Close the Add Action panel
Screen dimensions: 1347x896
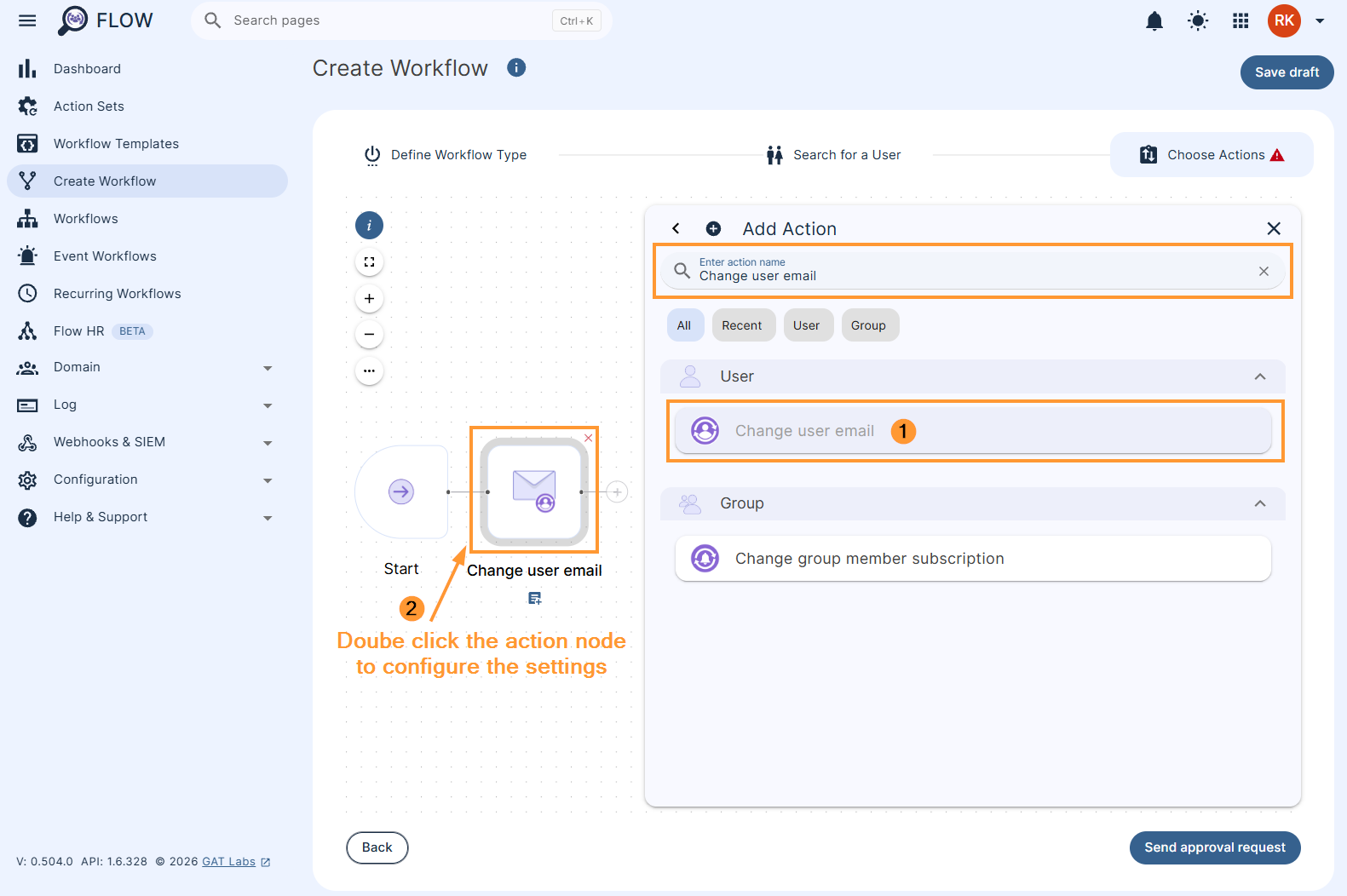(1274, 228)
